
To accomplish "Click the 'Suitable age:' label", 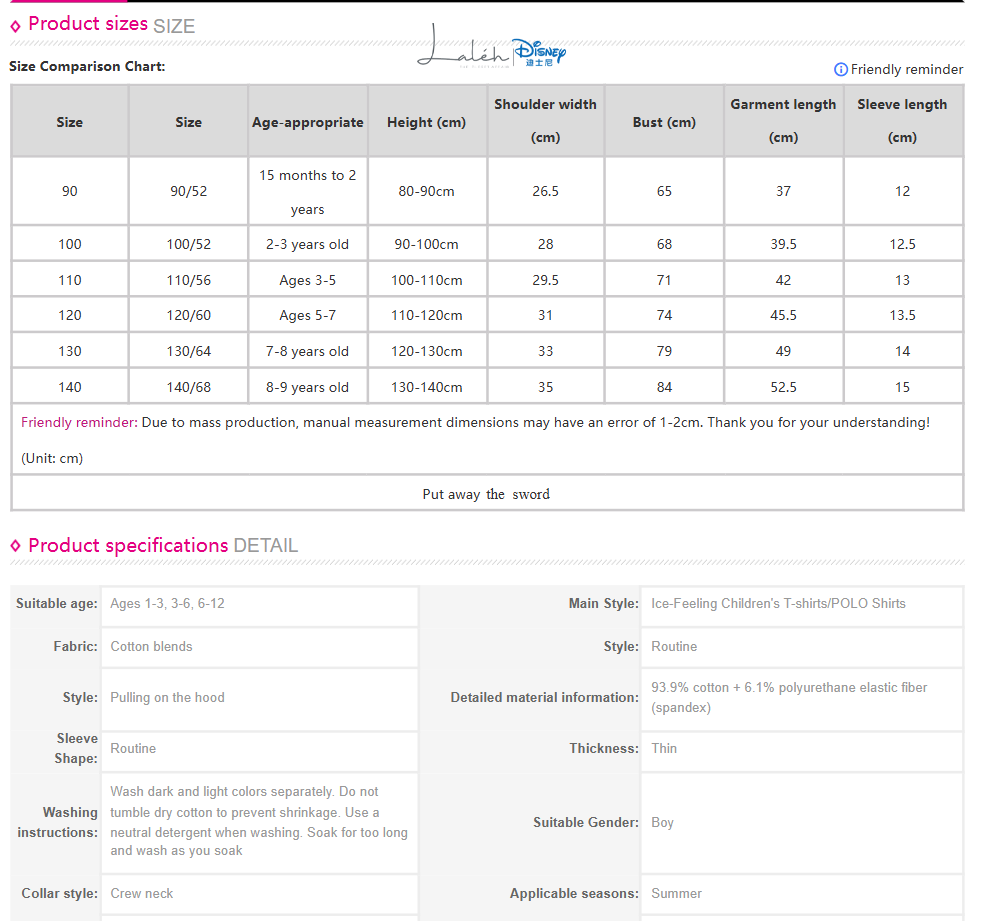I will click(x=56, y=604).
